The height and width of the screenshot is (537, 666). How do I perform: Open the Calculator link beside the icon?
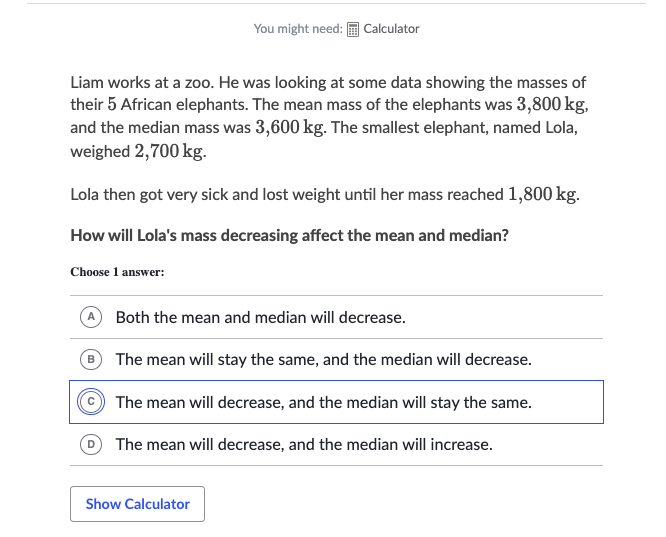pyautogui.click(x=391, y=29)
